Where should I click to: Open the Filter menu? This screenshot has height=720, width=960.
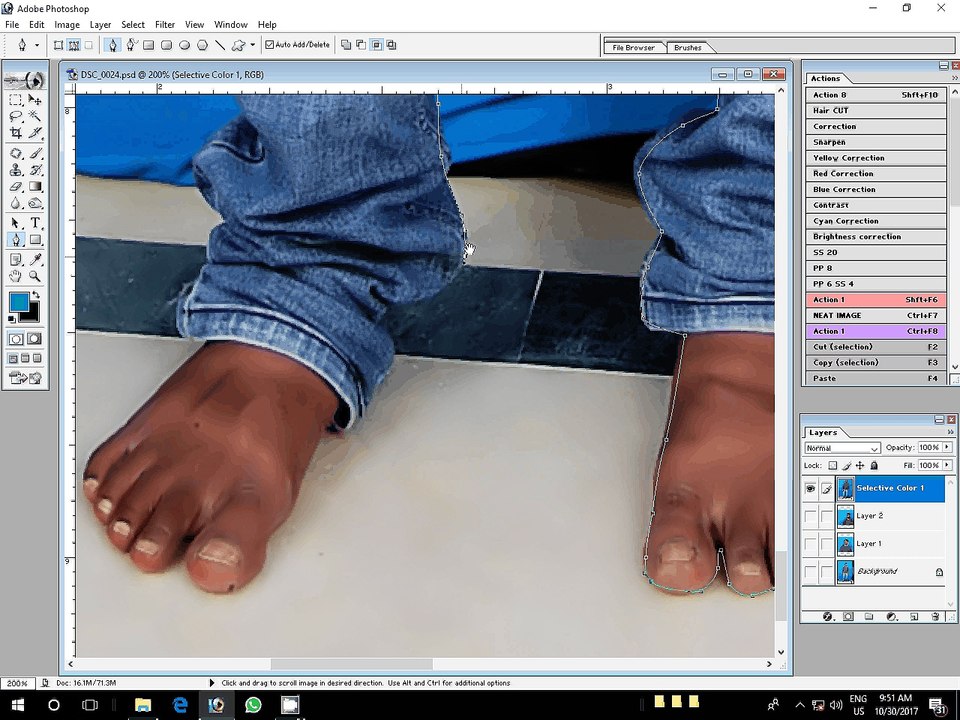coord(165,24)
